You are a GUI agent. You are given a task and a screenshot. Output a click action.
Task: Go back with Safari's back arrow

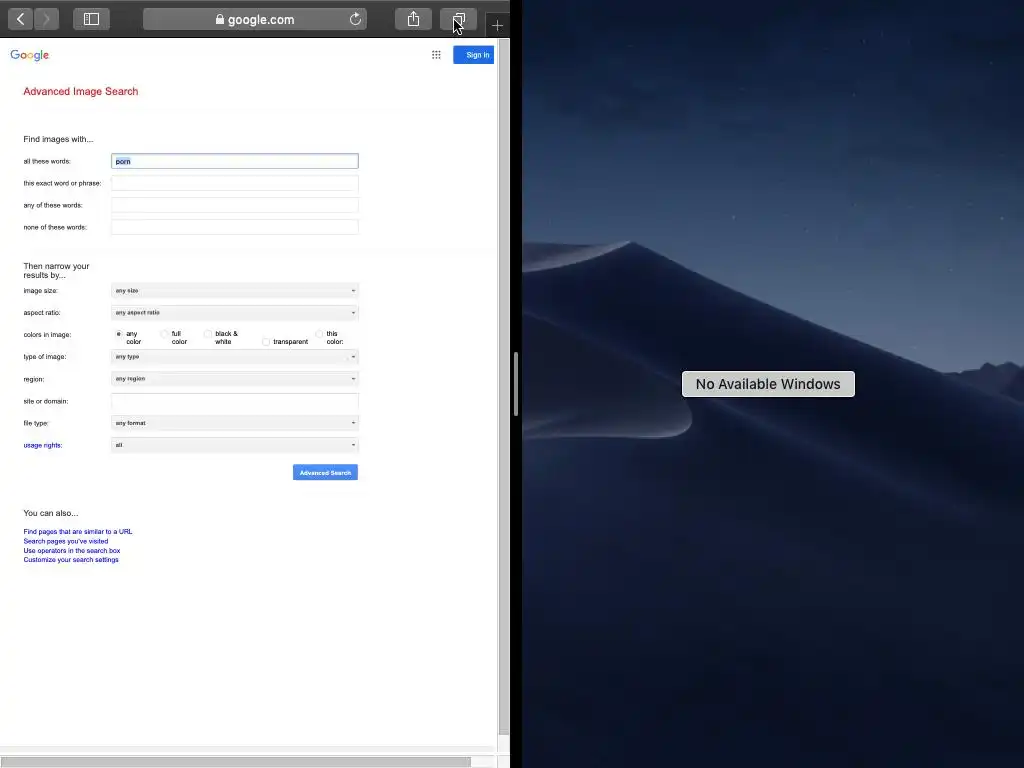20,19
